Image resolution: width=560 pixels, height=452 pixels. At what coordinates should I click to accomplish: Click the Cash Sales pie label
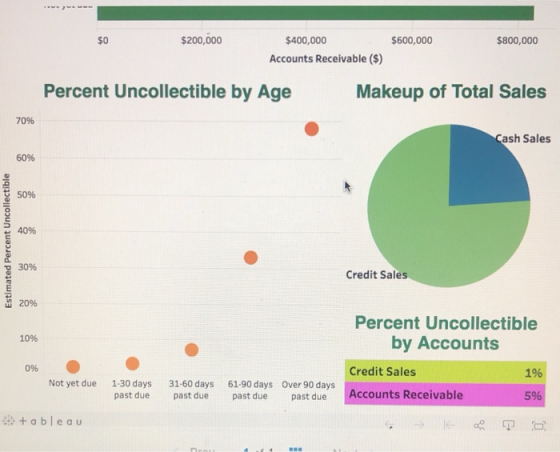tap(523, 139)
